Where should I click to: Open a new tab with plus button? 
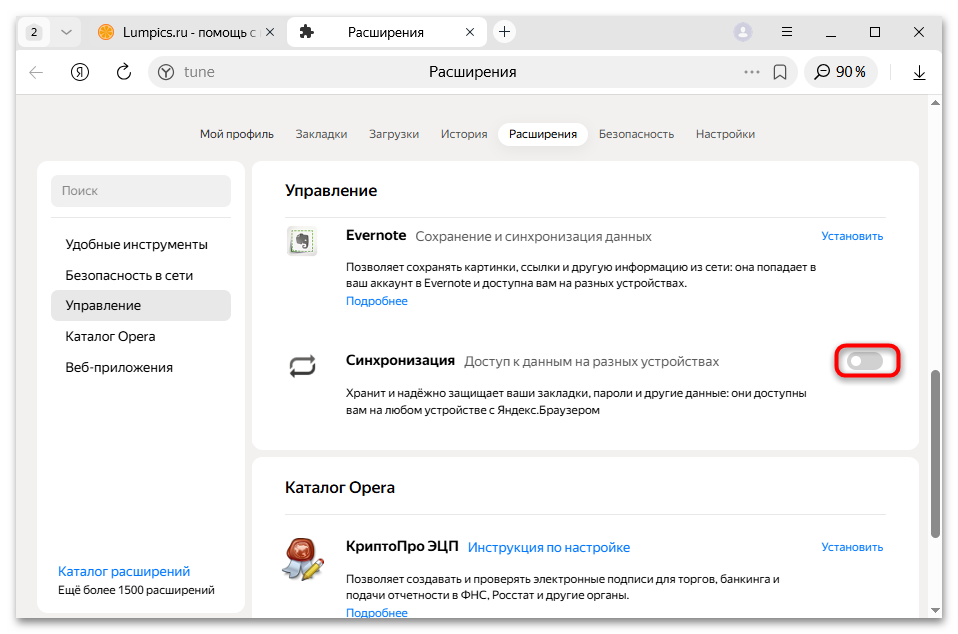click(504, 32)
